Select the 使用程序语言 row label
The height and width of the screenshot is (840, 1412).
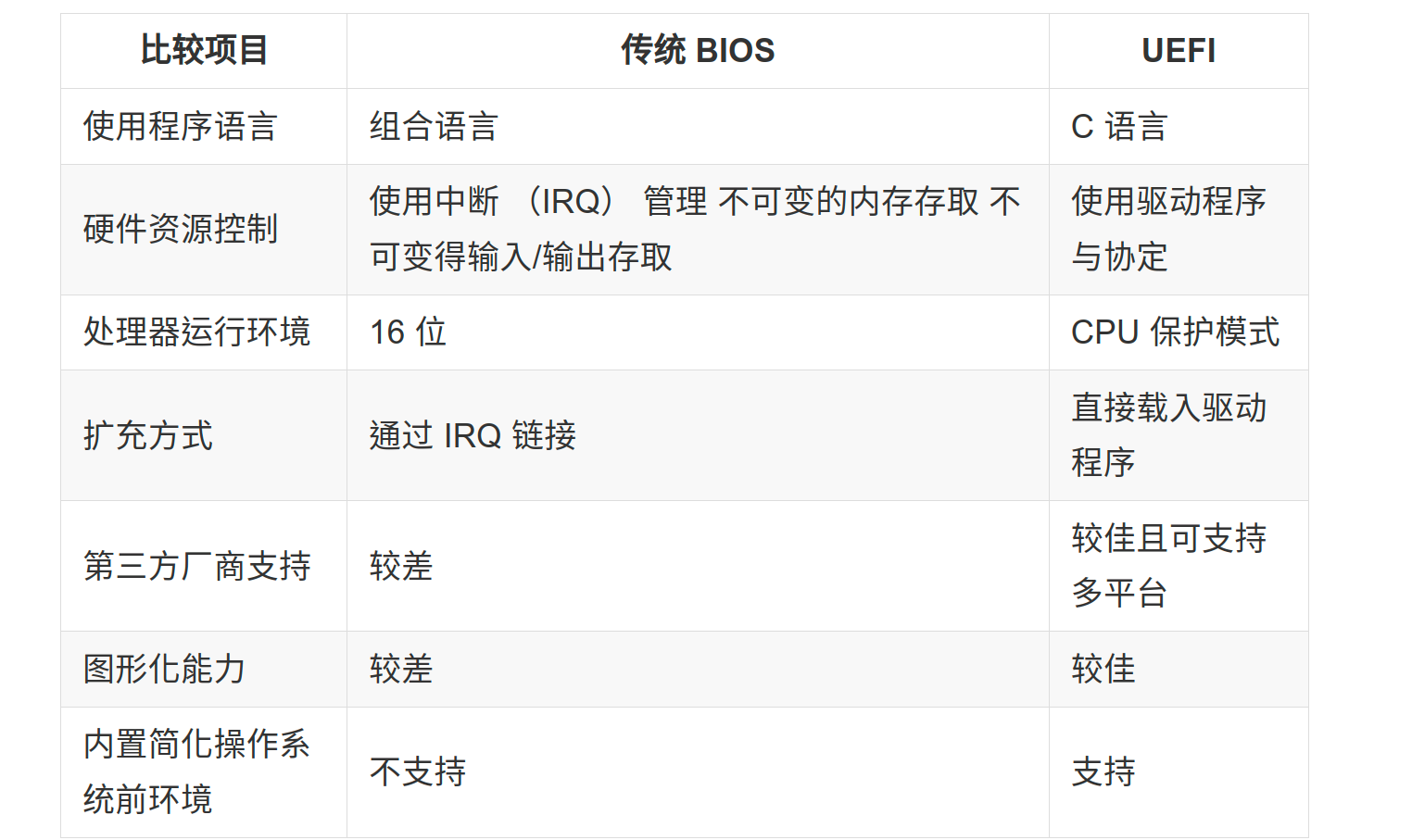(181, 127)
